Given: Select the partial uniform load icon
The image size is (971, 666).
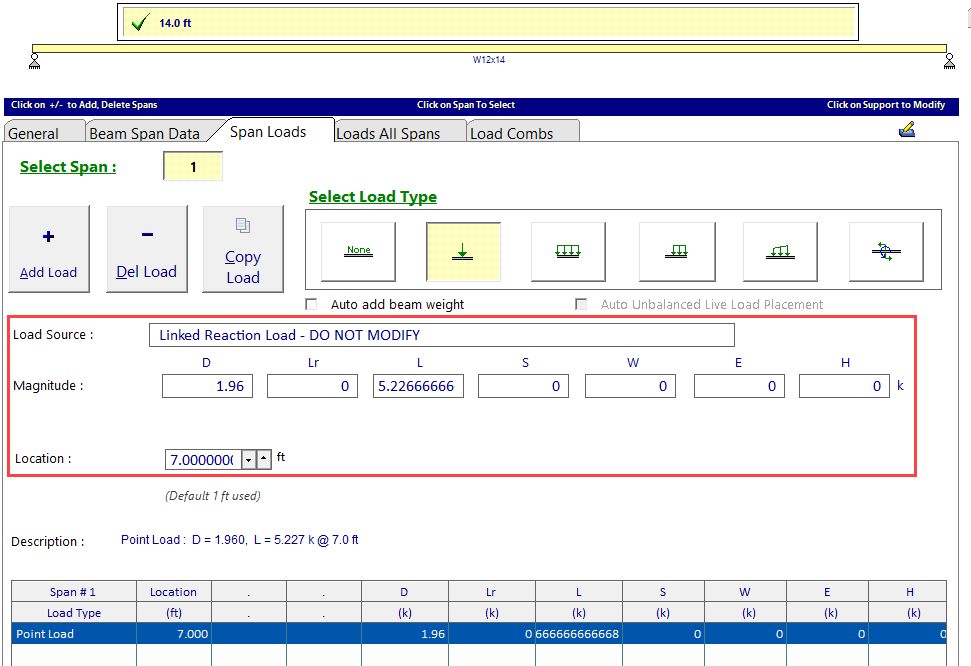Looking at the screenshot, I should pyautogui.click(x=677, y=252).
